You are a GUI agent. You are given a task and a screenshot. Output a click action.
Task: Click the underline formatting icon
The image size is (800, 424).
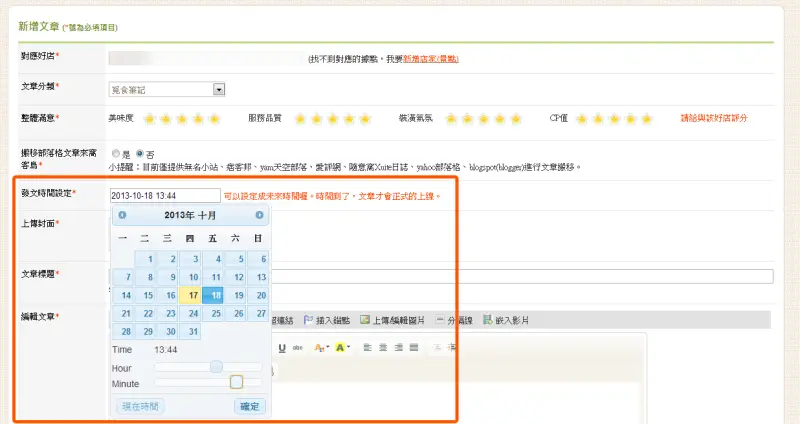(283, 347)
